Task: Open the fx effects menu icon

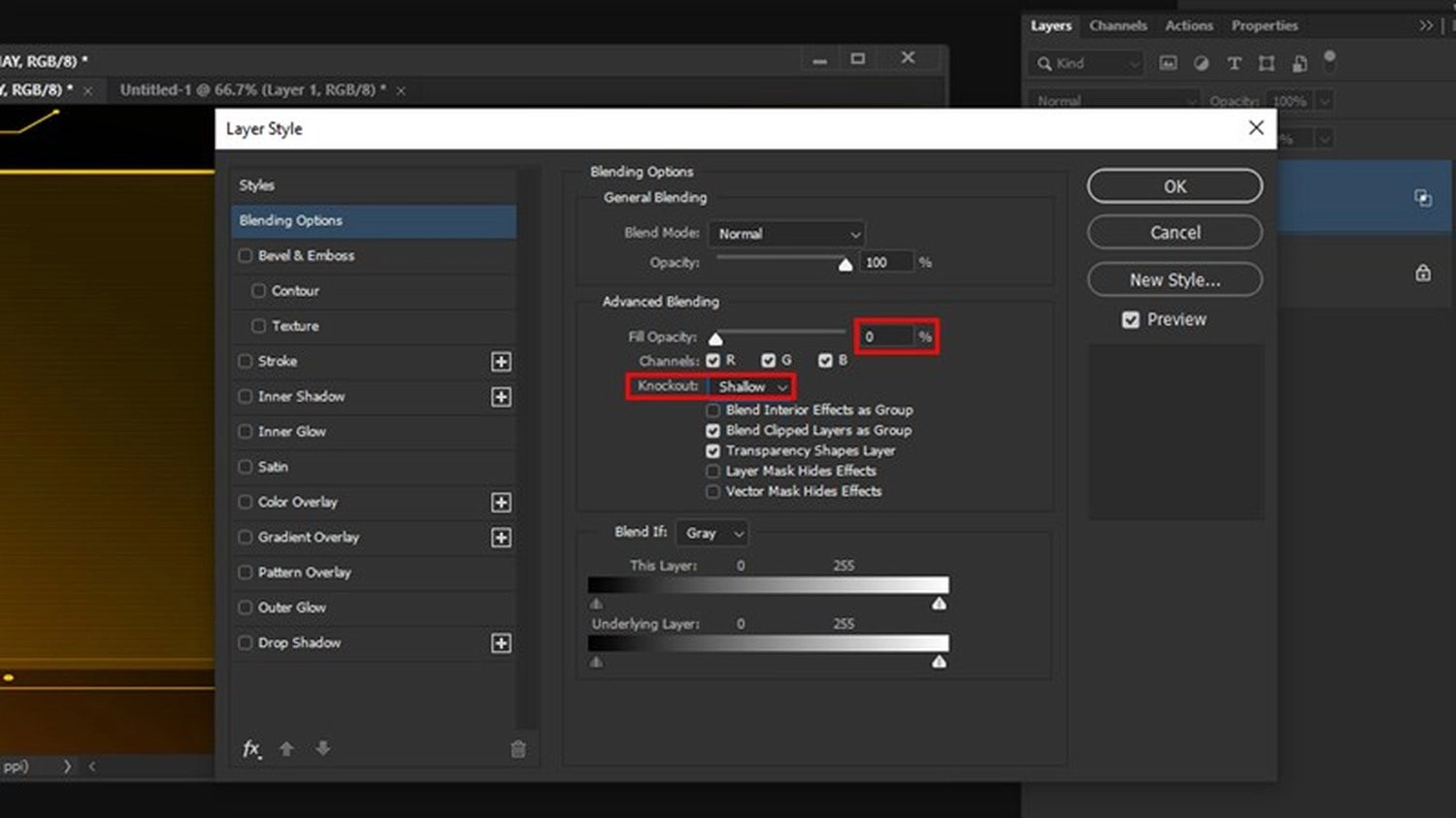Action: [x=251, y=748]
